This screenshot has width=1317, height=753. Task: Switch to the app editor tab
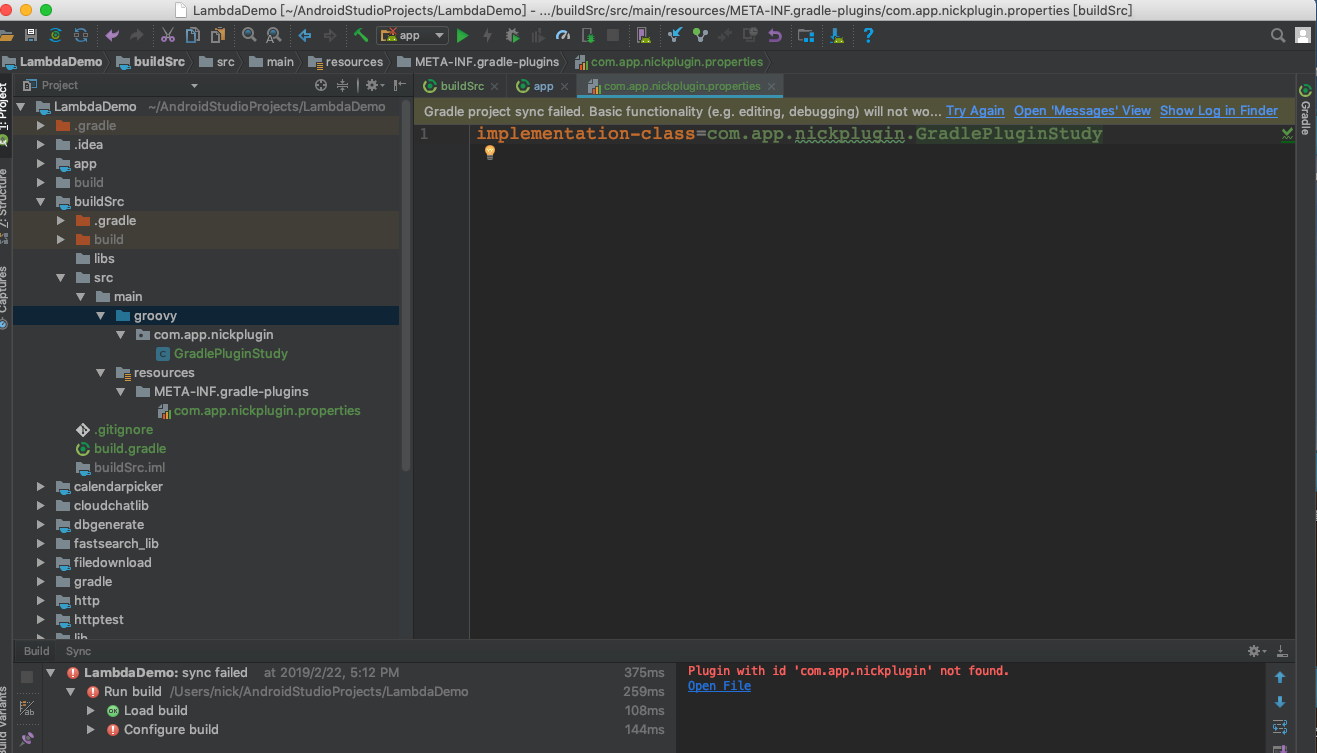click(x=543, y=86)
